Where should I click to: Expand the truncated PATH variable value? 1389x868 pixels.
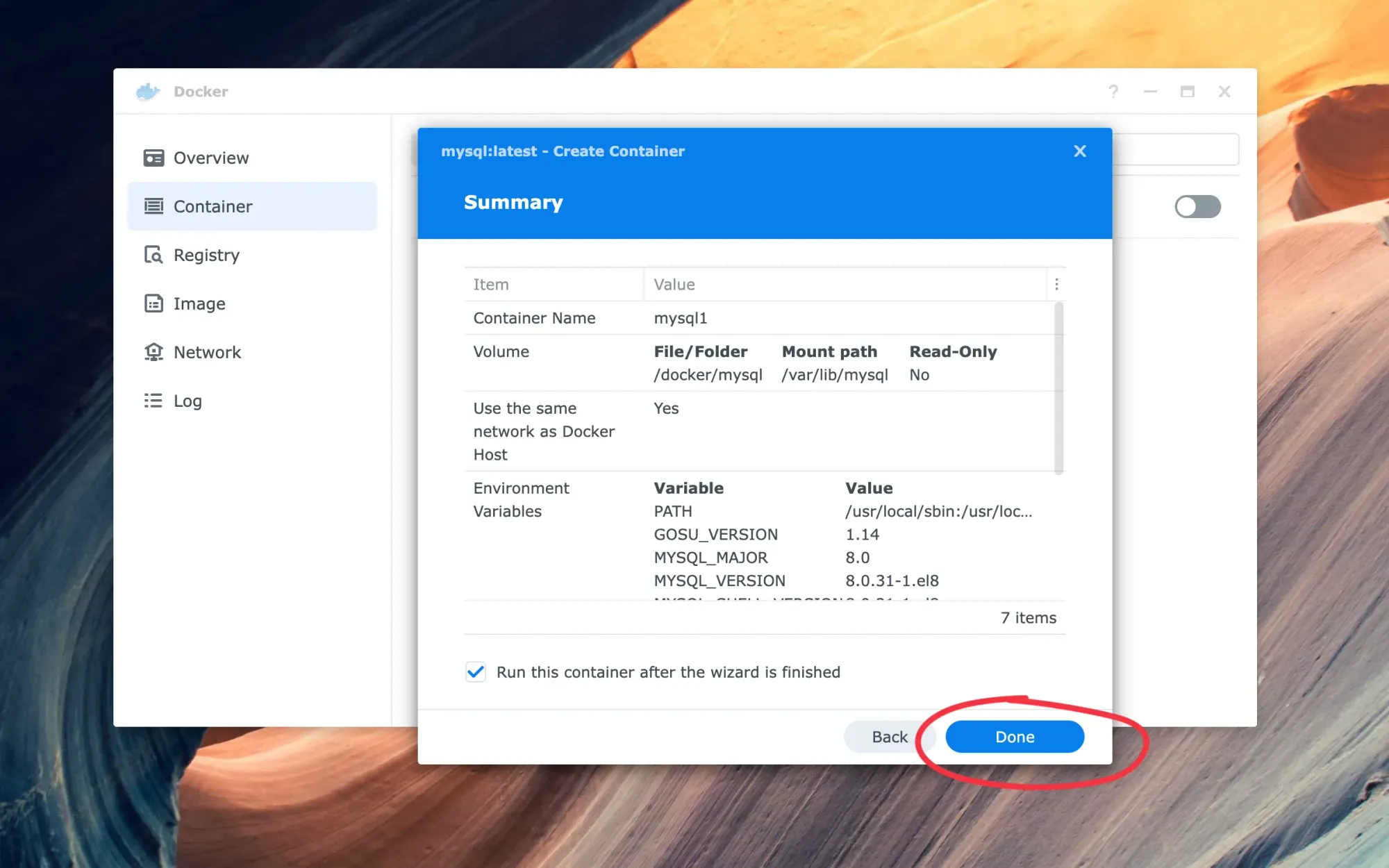[x=937, y=511]
